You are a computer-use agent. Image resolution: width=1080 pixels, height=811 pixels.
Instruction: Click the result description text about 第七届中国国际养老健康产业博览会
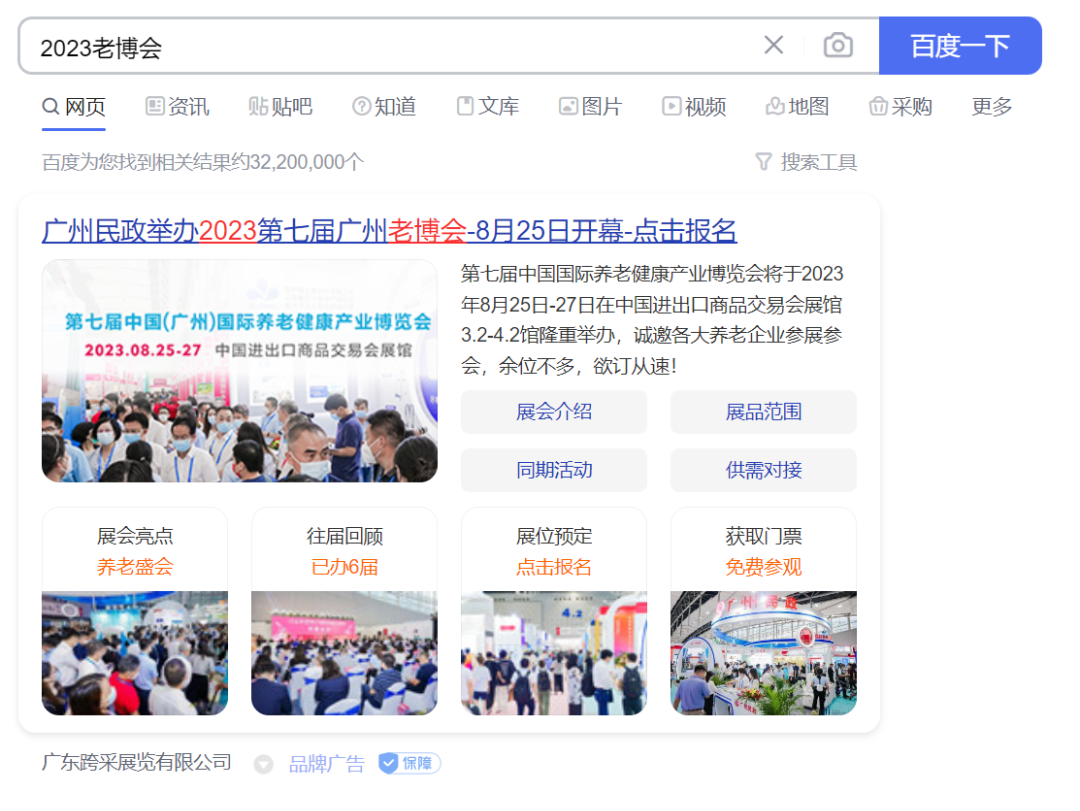point(652,320)
